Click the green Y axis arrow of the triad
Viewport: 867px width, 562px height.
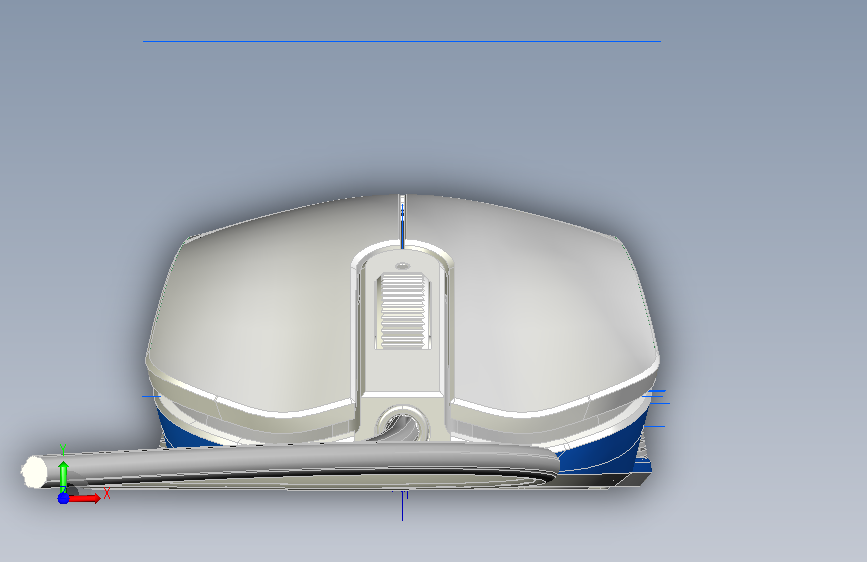(x=64, y=476)
